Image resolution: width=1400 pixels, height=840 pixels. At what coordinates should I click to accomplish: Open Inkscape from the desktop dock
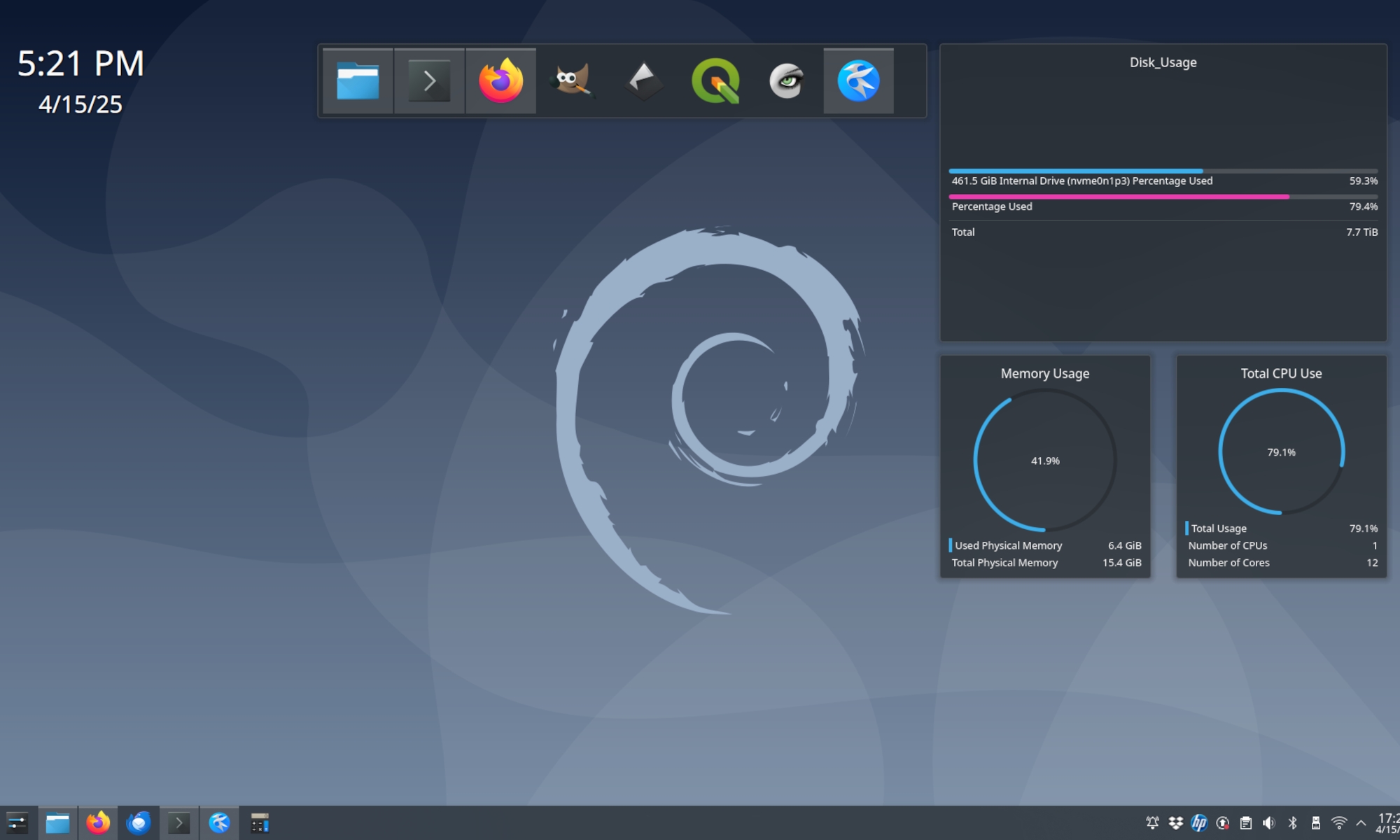tap(644, 81)
